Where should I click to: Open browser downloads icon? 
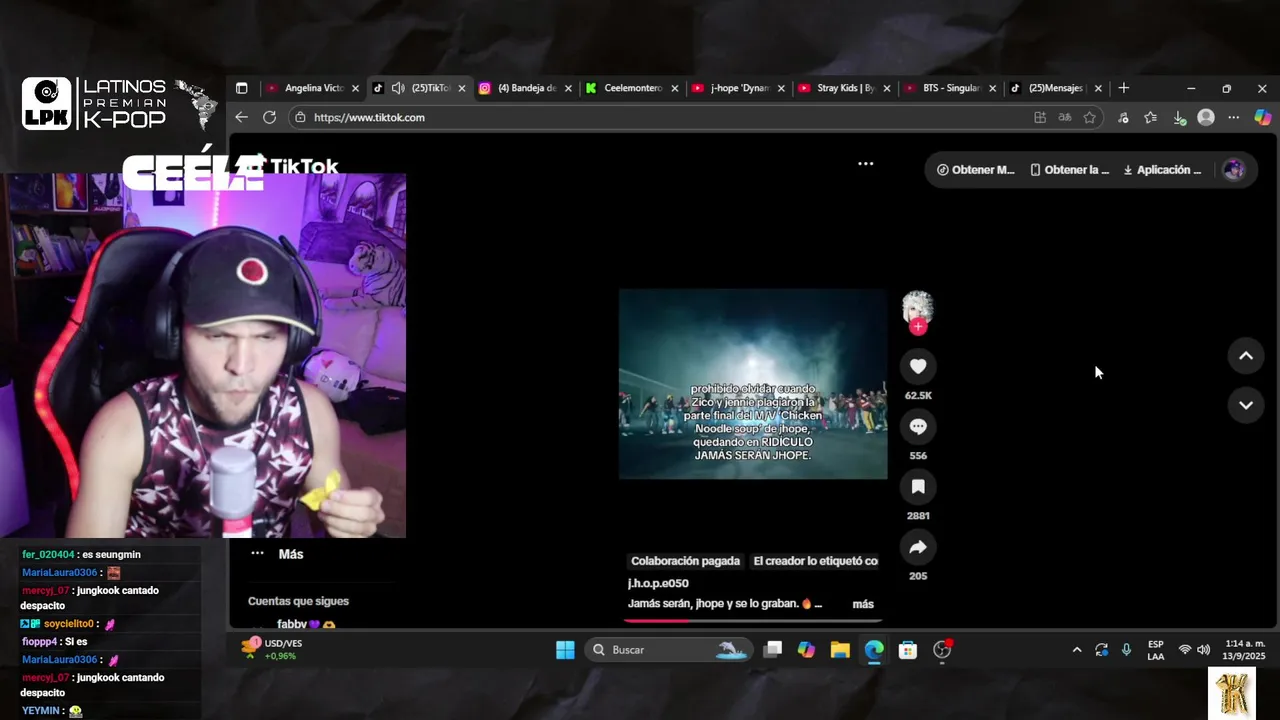click(1179, 117)
